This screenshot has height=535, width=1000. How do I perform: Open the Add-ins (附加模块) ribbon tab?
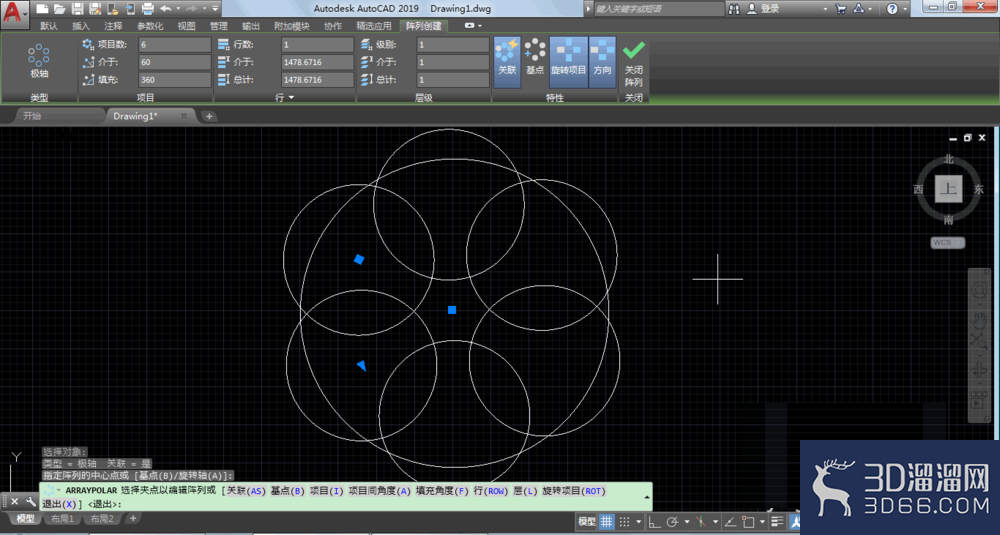click(x=291, y=26)
